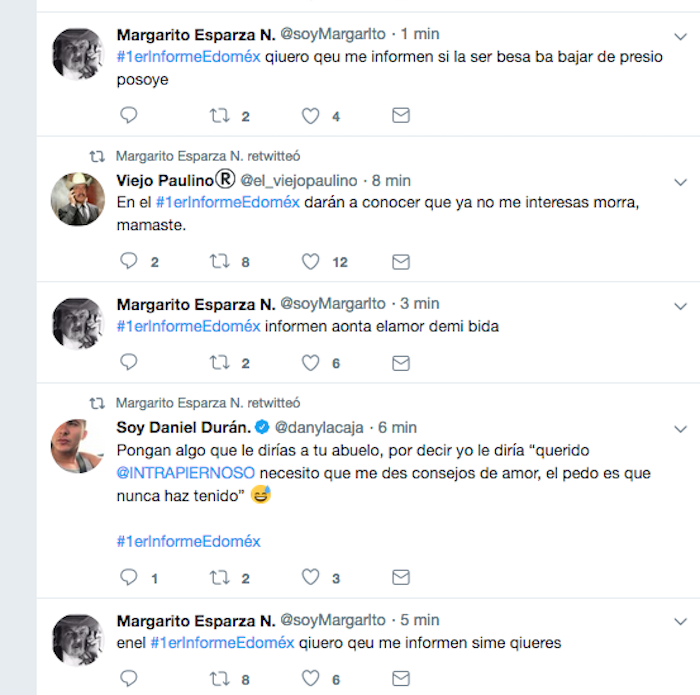Click the '8 min' timestamp on Paulino's tweet

click(x=391, y=181)
